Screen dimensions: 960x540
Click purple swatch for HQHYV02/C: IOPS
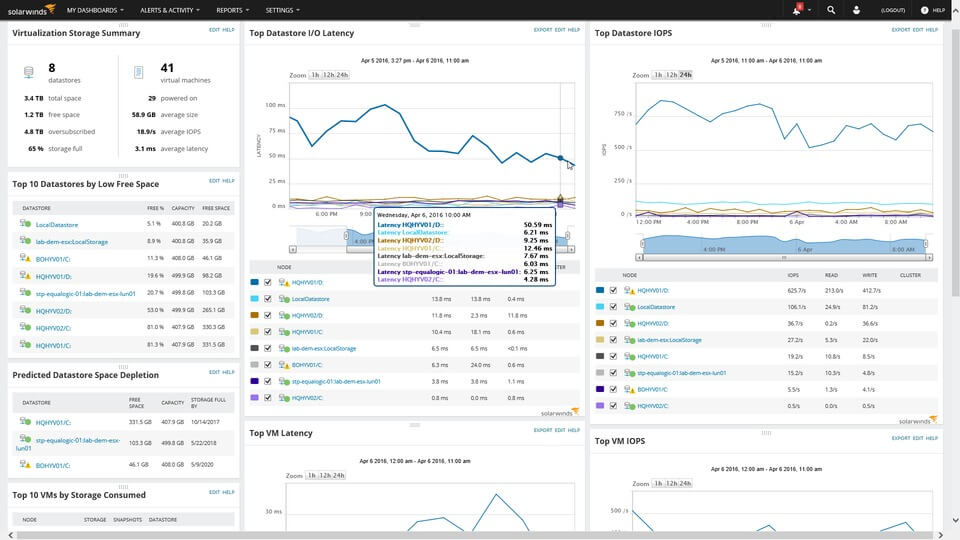tap(600, 406)
